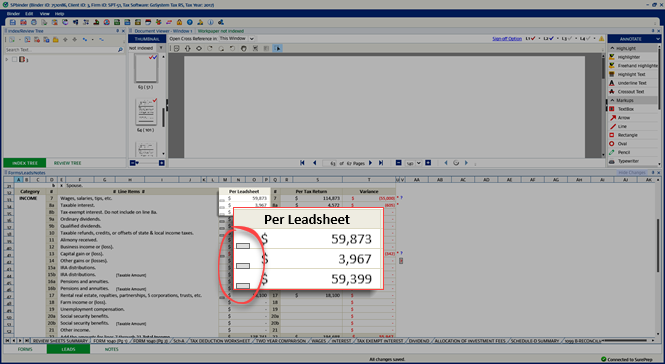Click the yellow folder icon in tree toolbar
The image size is (665, 364).
(56, 39)
